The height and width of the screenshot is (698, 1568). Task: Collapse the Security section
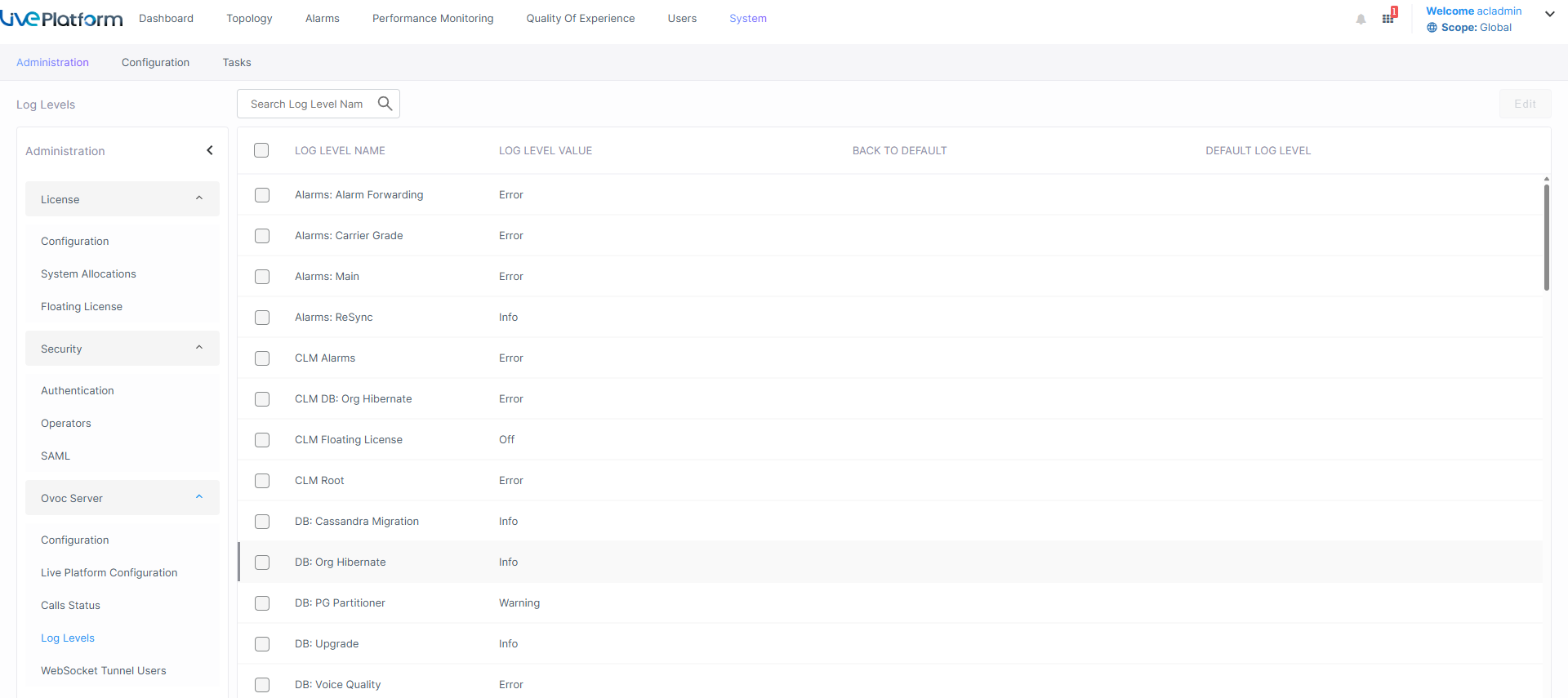point(199,348)
